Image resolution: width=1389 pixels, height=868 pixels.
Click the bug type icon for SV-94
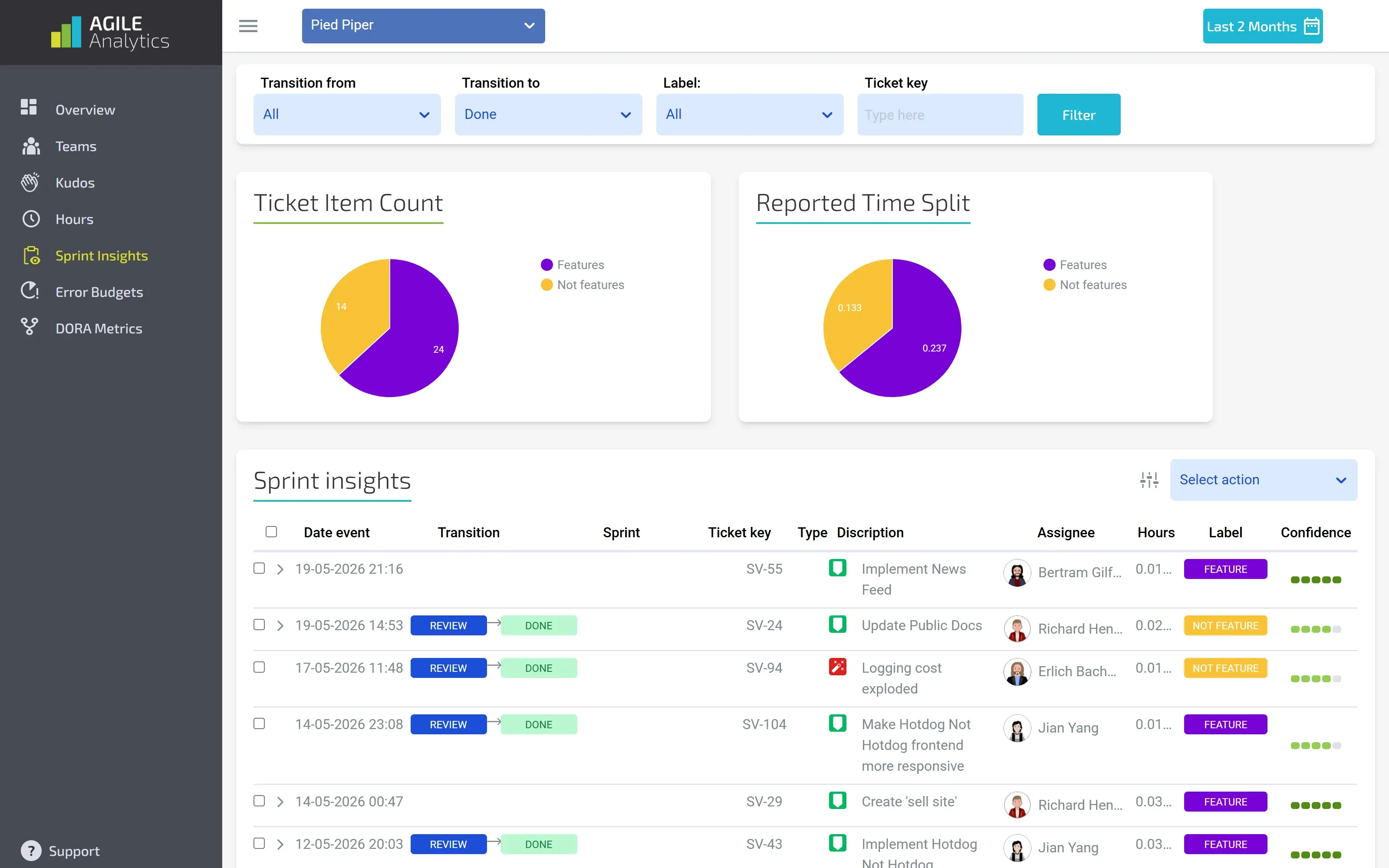point(837,667)
